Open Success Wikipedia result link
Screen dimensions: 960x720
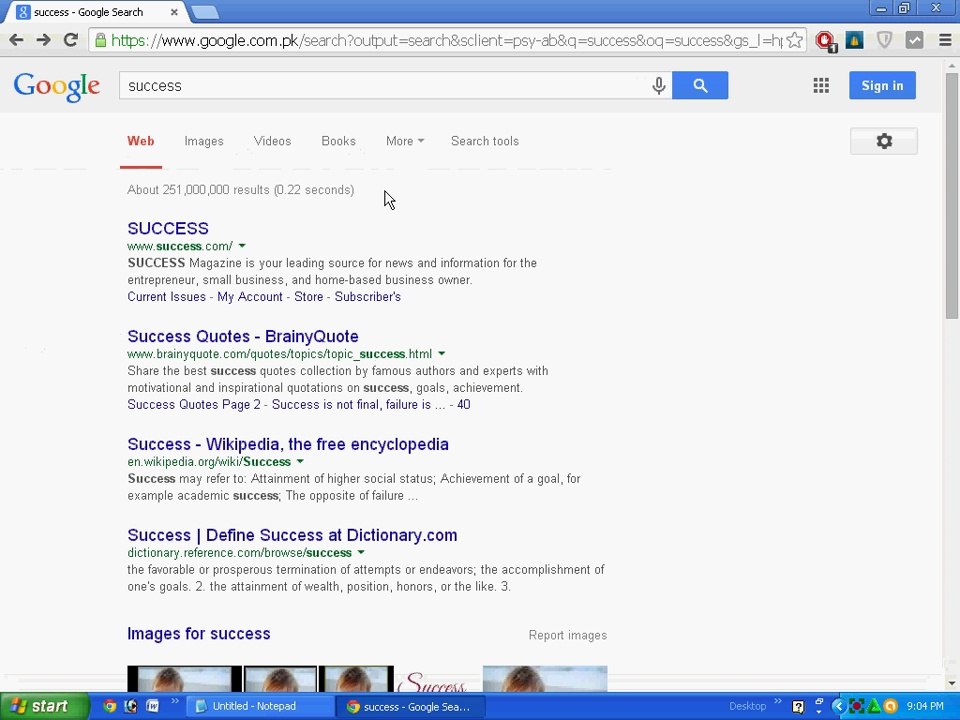click(x=288, y=444)
